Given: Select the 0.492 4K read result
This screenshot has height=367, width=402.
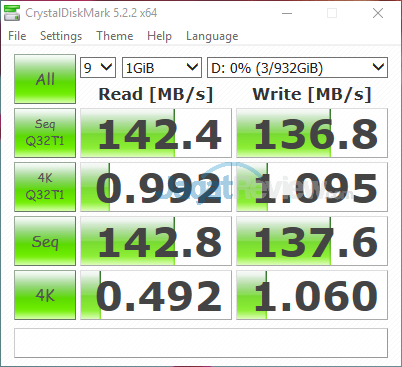Looking at the screenshot, I should tap(156, 295).
